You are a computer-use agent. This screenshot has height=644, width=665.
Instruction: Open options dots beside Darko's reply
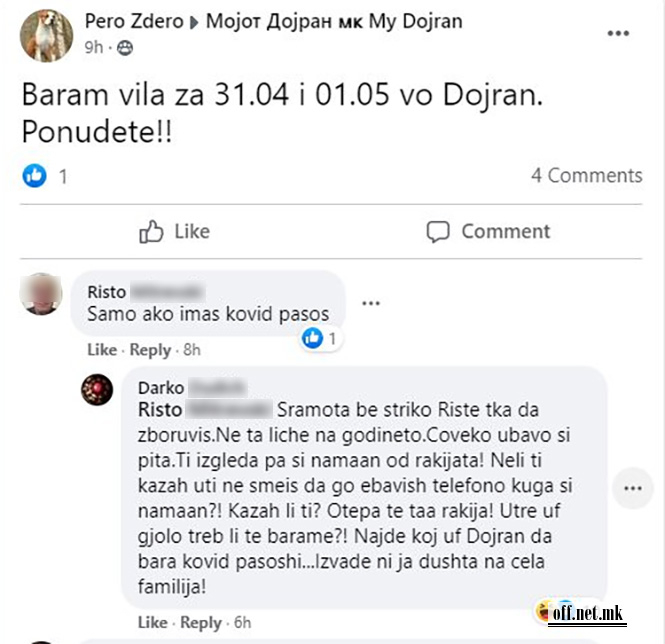click(633, 488)
